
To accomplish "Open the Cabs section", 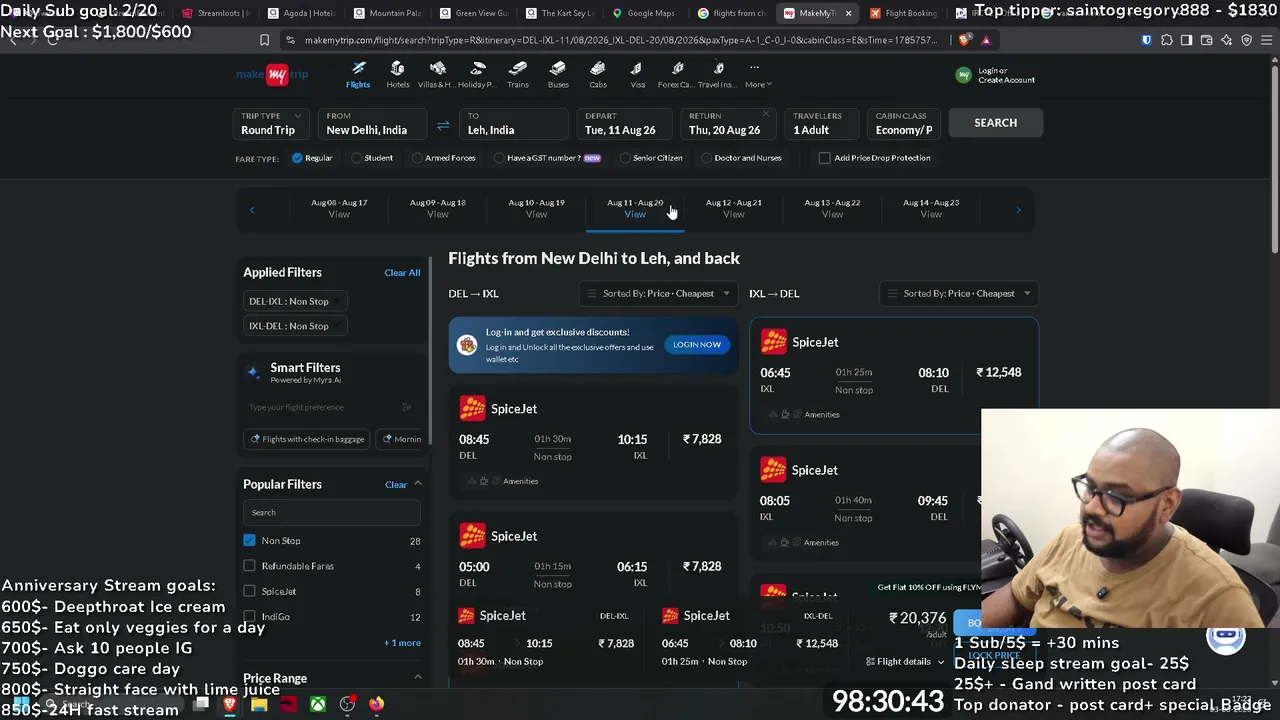I will (x=598, y=75).
